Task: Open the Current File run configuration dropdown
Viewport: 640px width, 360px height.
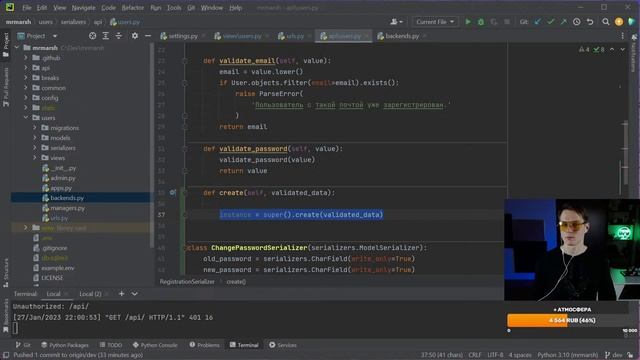Action: point(435,22)
